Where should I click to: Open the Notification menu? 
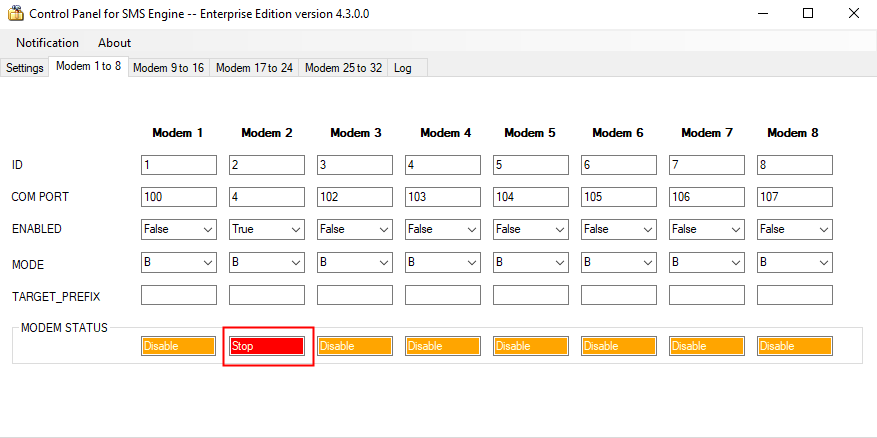(47, 43)
